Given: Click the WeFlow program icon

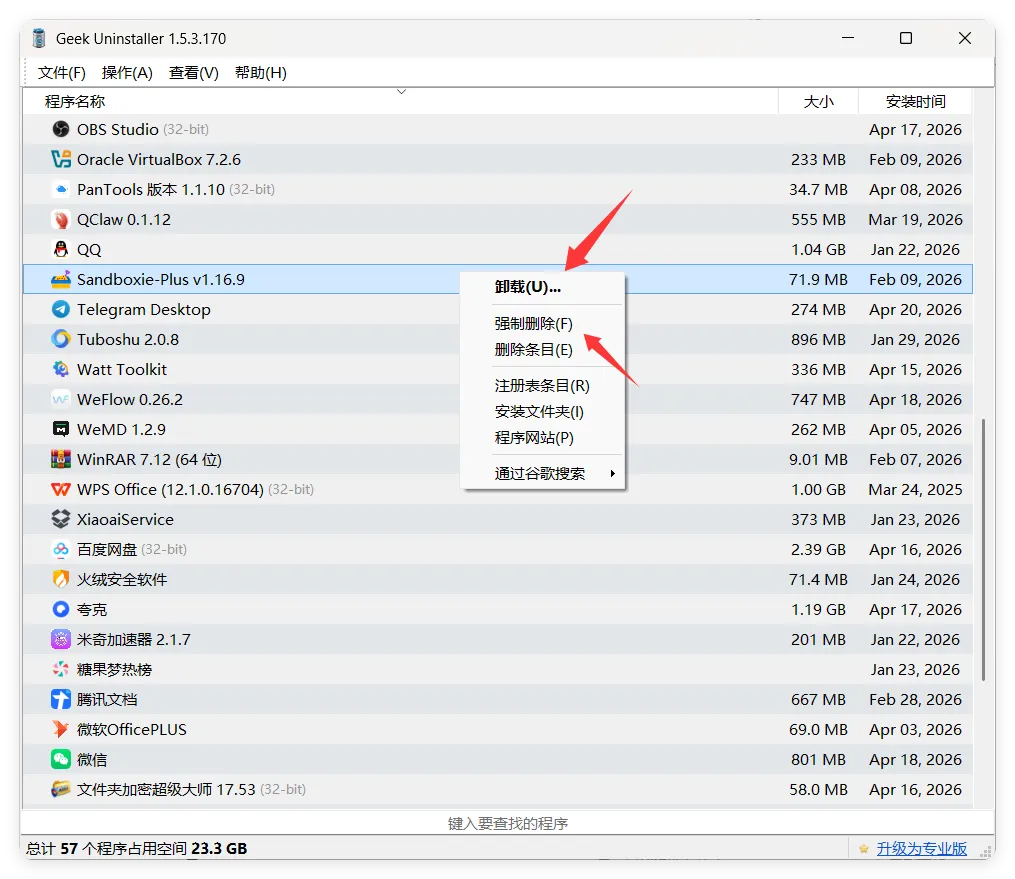Looking at the screenshot, I should pos(61,399).
